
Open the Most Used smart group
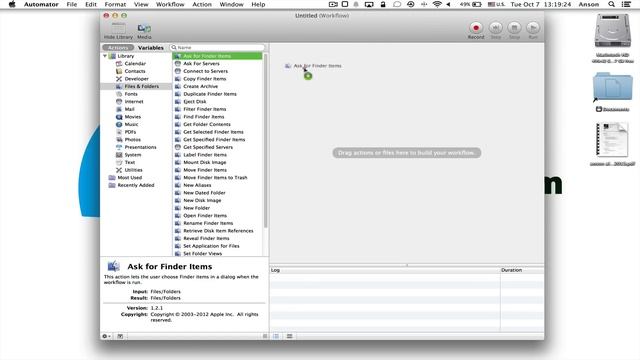(x=129, y=178)
